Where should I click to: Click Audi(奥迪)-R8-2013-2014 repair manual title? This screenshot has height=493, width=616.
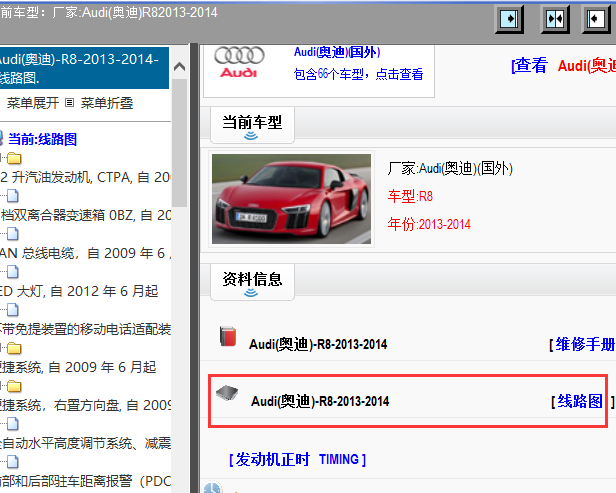pyautogui.click(x=318, y=345)
